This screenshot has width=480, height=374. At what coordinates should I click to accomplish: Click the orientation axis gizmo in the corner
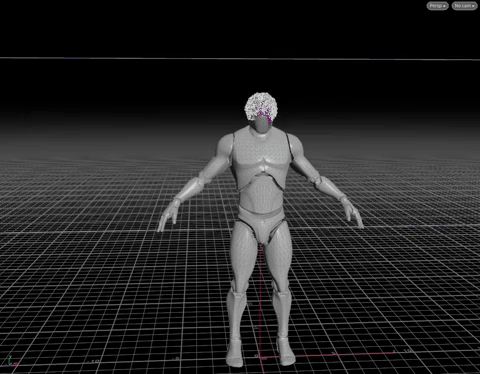tap(12, 361)
